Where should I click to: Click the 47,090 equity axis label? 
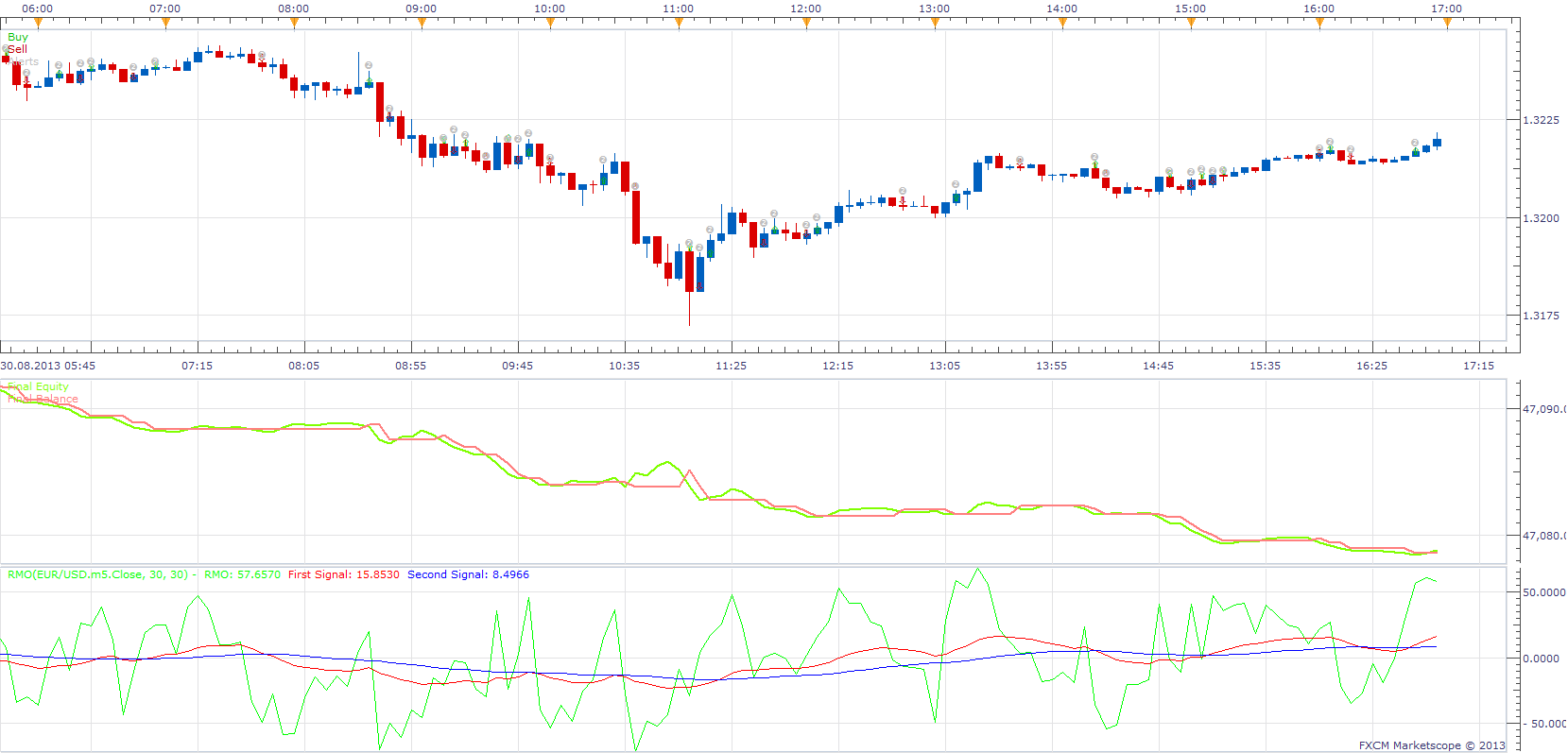click(x=1543, y=409)
